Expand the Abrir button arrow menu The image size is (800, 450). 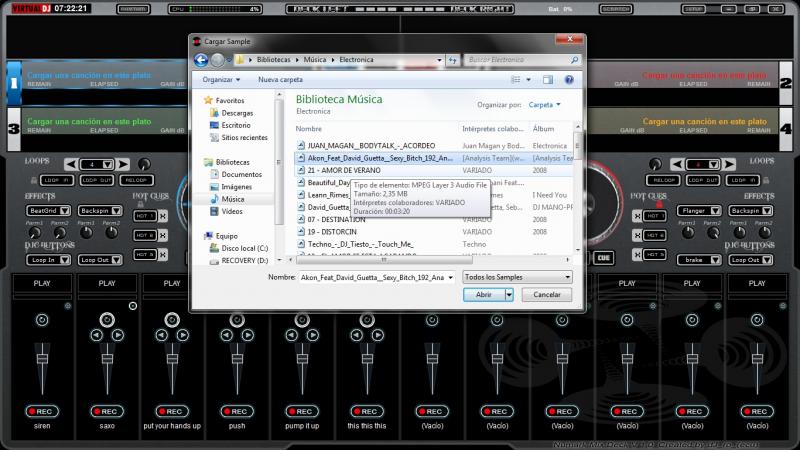click(509, 295)
